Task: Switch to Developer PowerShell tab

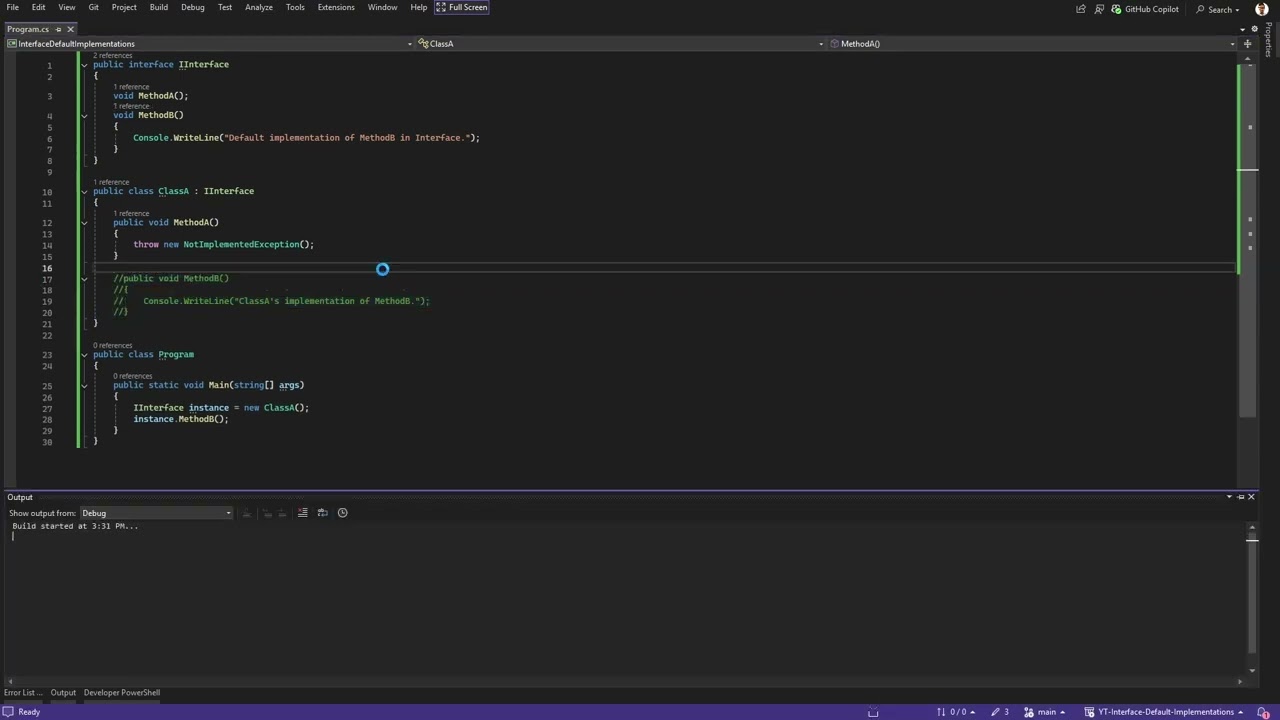Action: 121,692
